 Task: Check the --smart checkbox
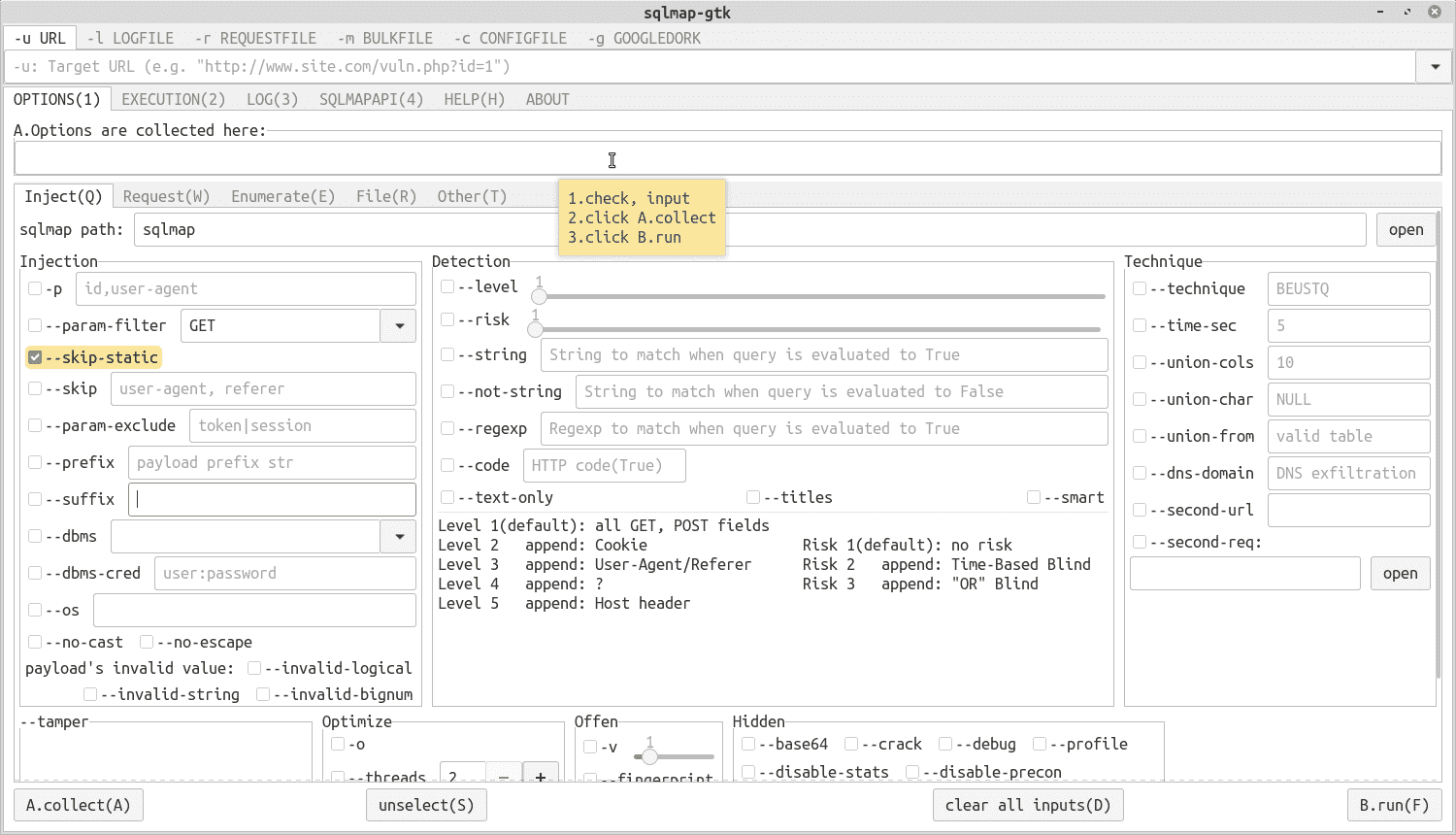[x=1033, y=497]
